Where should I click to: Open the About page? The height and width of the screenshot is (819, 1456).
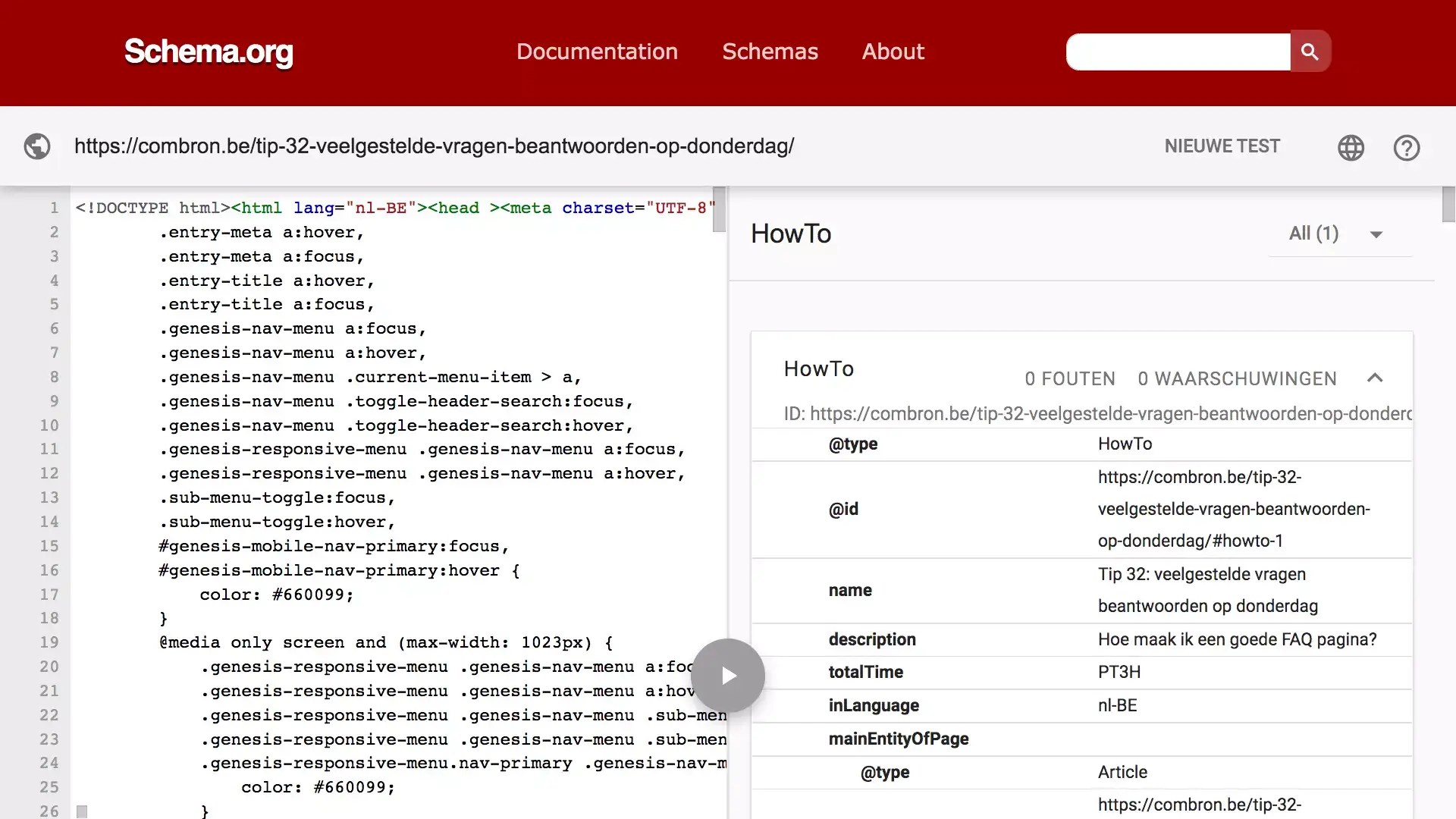pos(893,51)
